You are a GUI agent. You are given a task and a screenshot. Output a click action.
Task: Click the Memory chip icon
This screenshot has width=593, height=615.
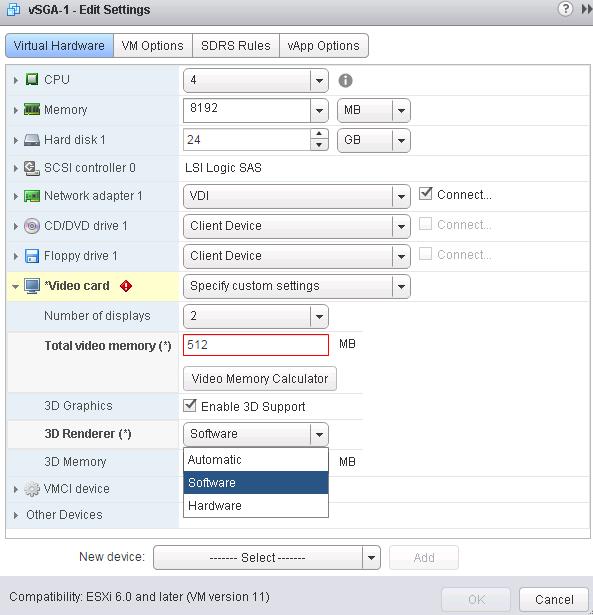coord(32,109)
